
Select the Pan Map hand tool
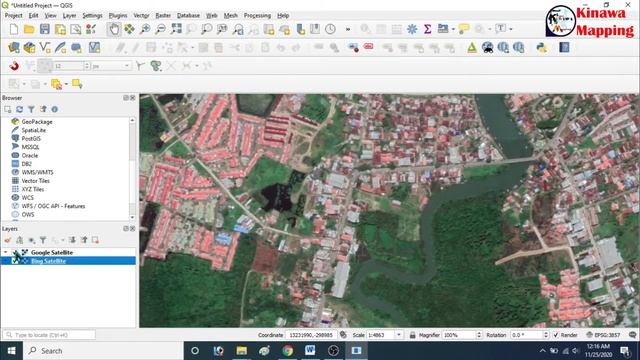pos(114,29)
